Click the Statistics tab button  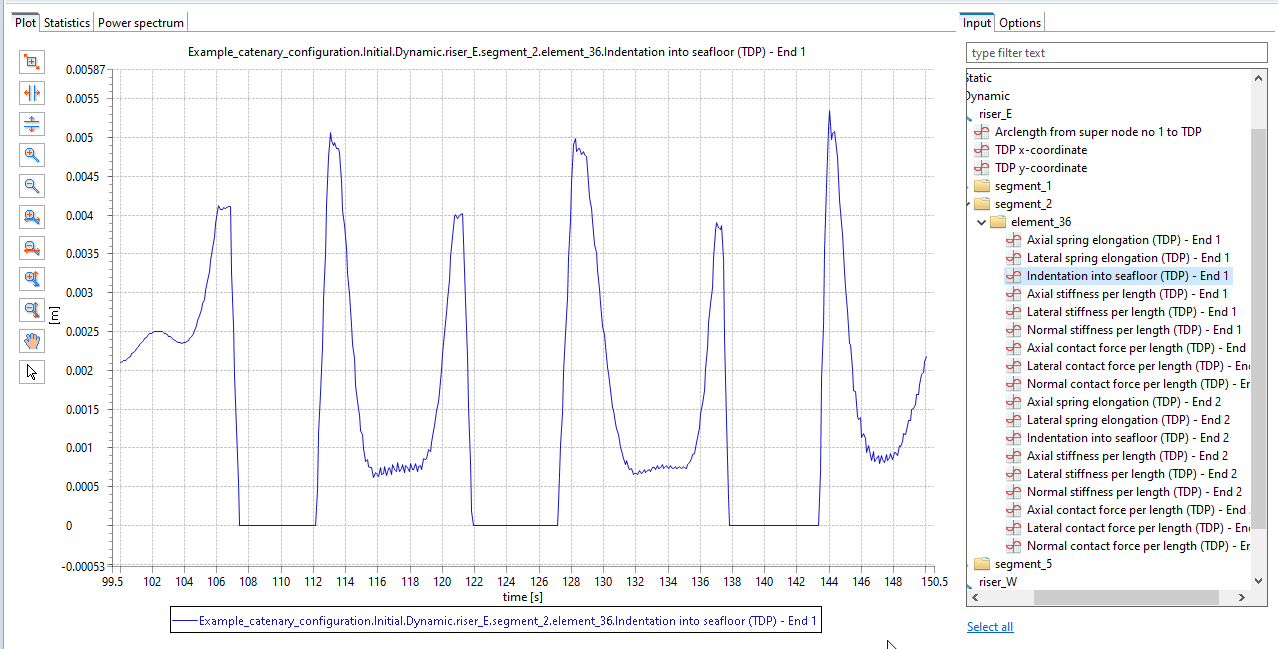[66, 21]
